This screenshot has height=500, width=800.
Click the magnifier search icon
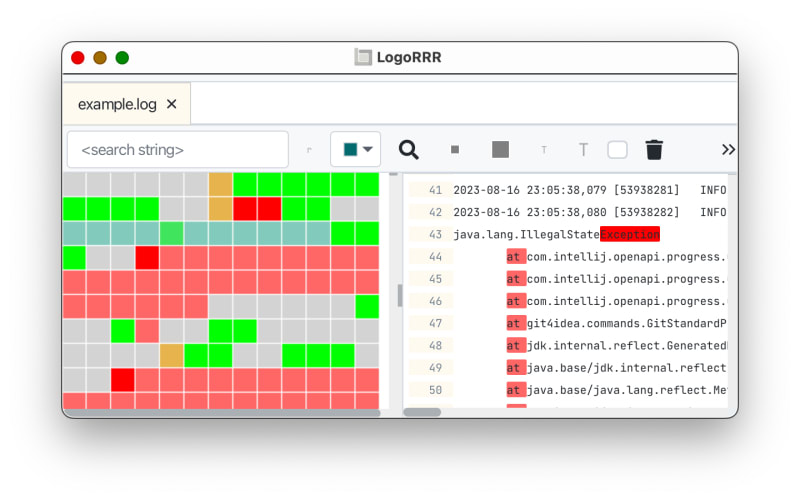point(408,150)
